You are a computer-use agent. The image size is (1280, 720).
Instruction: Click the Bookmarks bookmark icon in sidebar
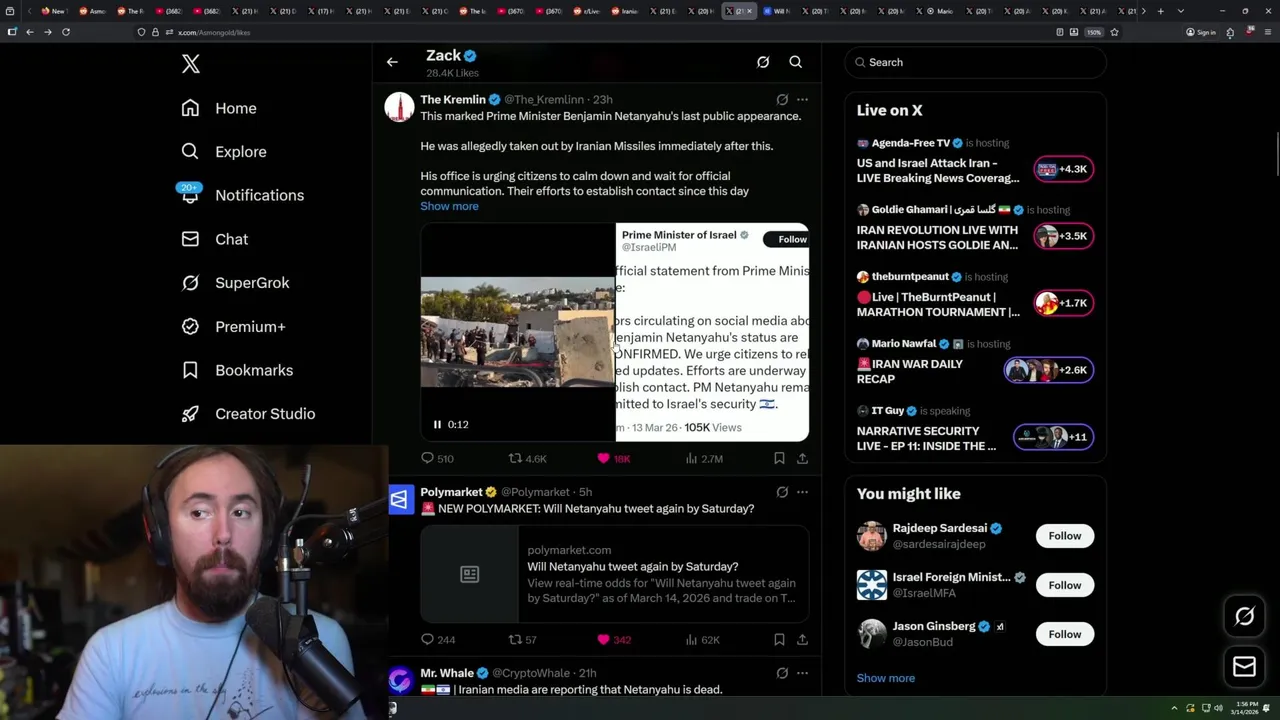[190, 370]
